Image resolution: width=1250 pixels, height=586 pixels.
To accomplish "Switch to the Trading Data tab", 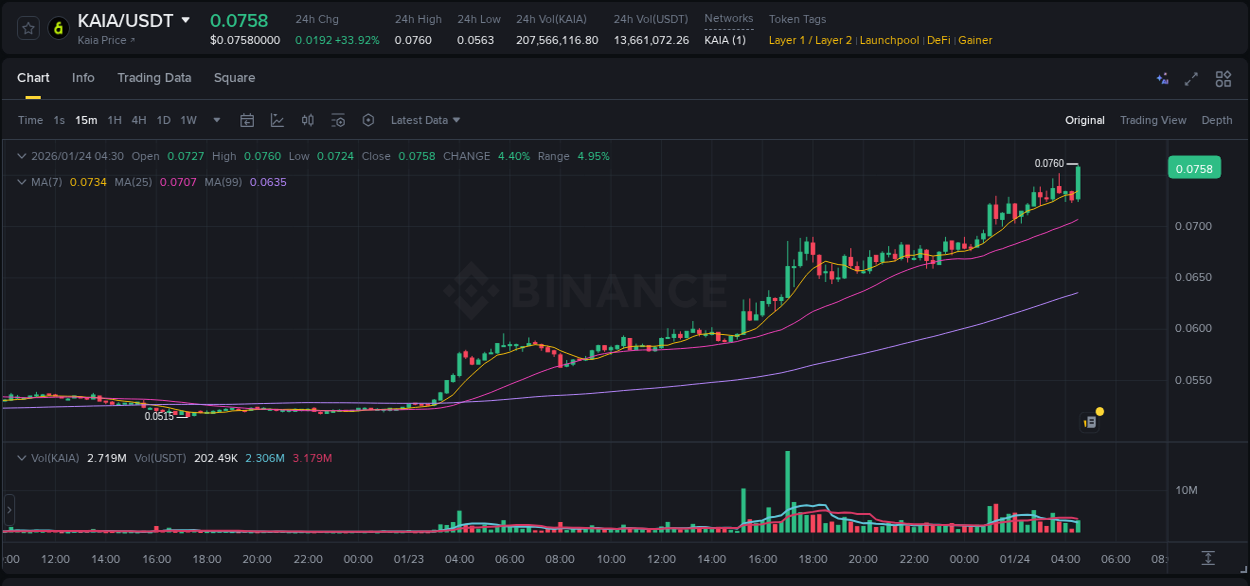I will click(x=154, y=78).
